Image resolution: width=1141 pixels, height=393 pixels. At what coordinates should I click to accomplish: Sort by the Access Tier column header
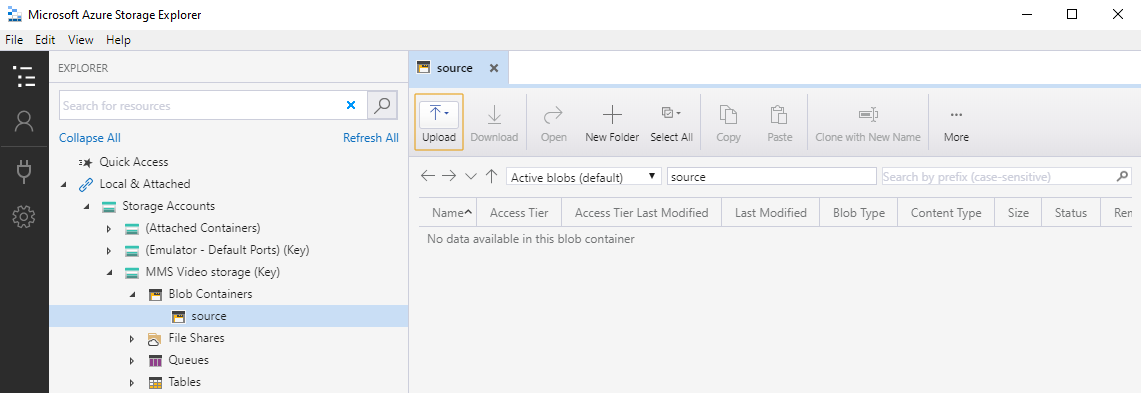(x=519, y=213)
